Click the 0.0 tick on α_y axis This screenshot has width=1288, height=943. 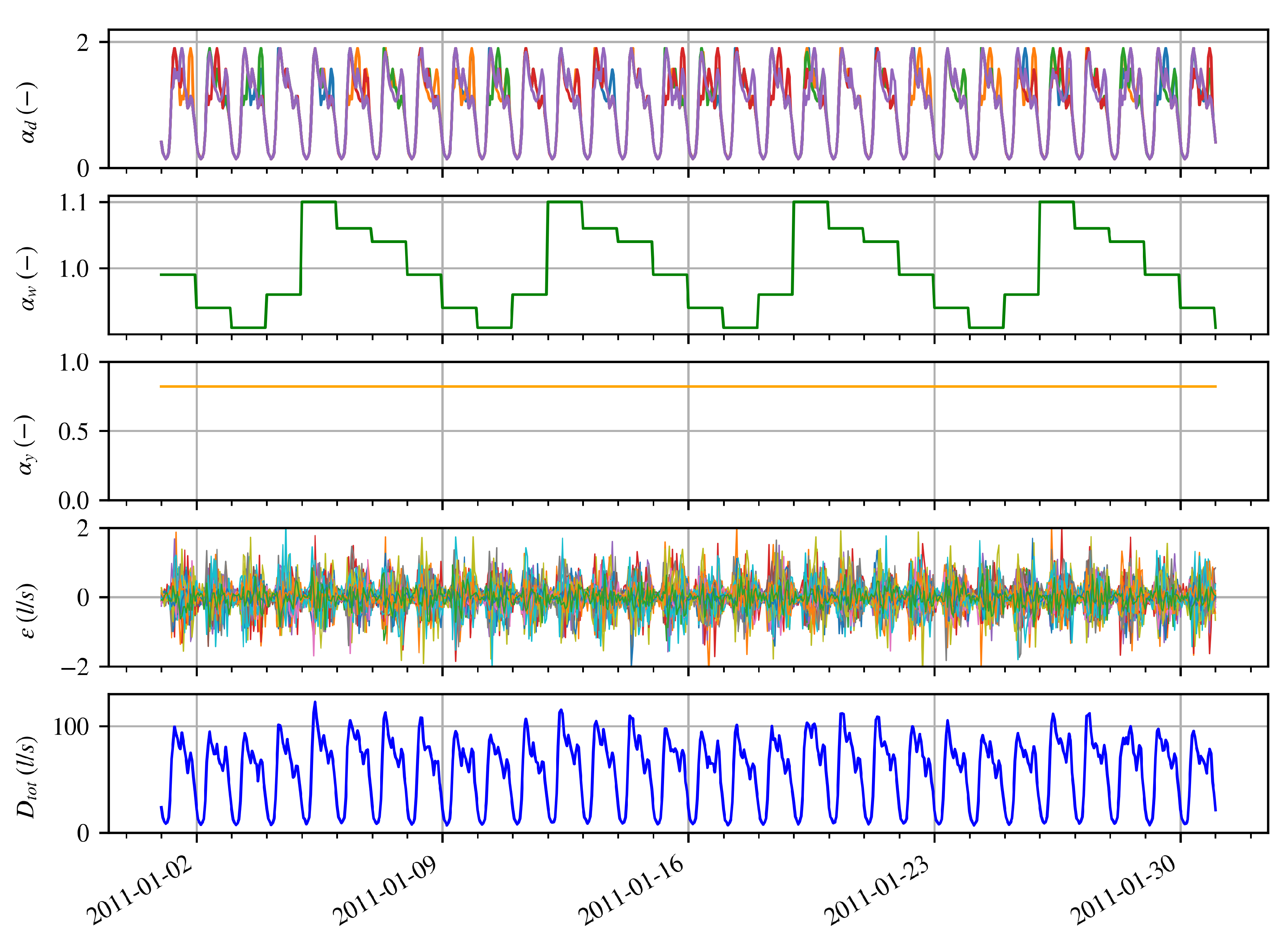click(x=74, y=501)
